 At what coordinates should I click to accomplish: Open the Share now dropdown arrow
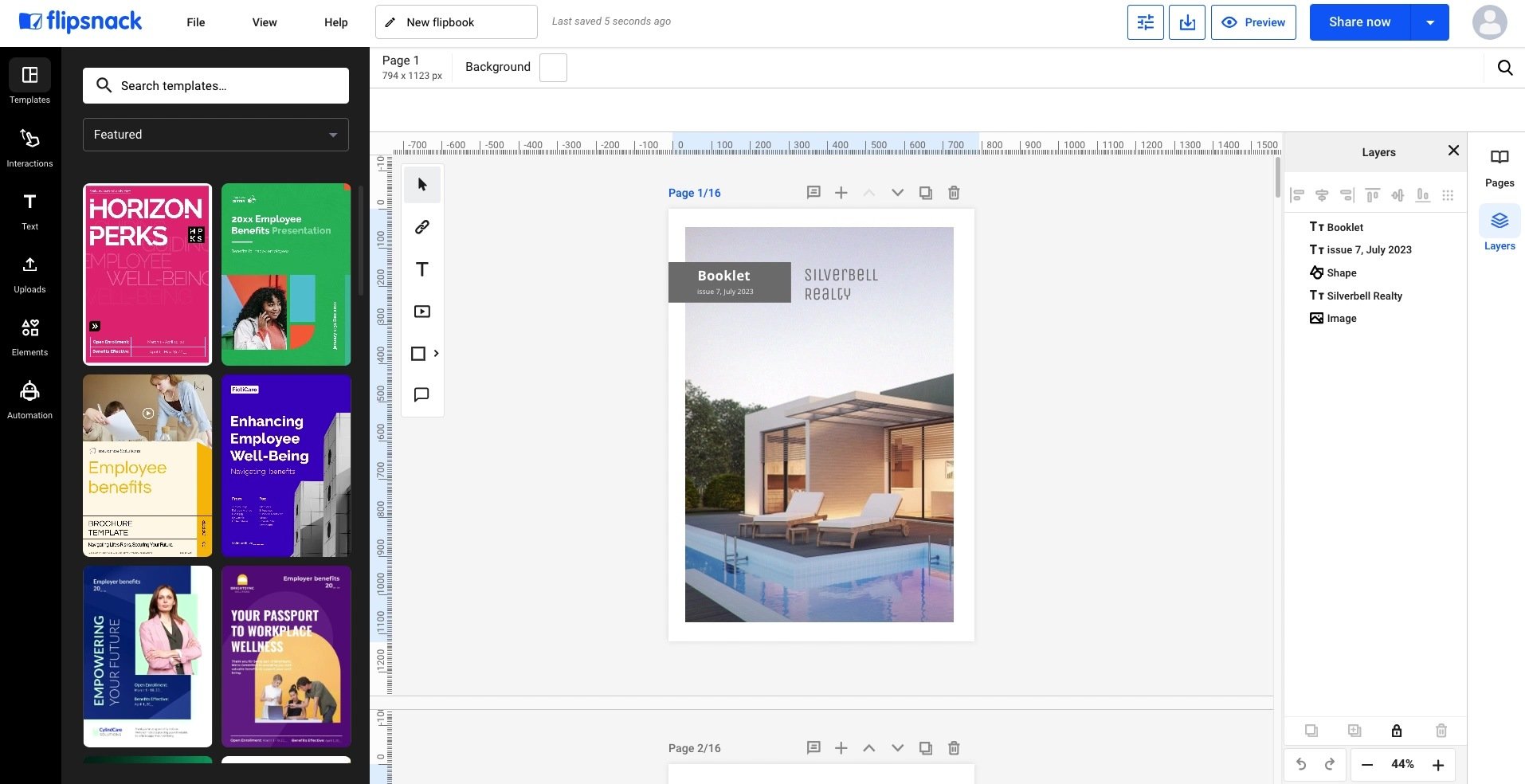1430,22
